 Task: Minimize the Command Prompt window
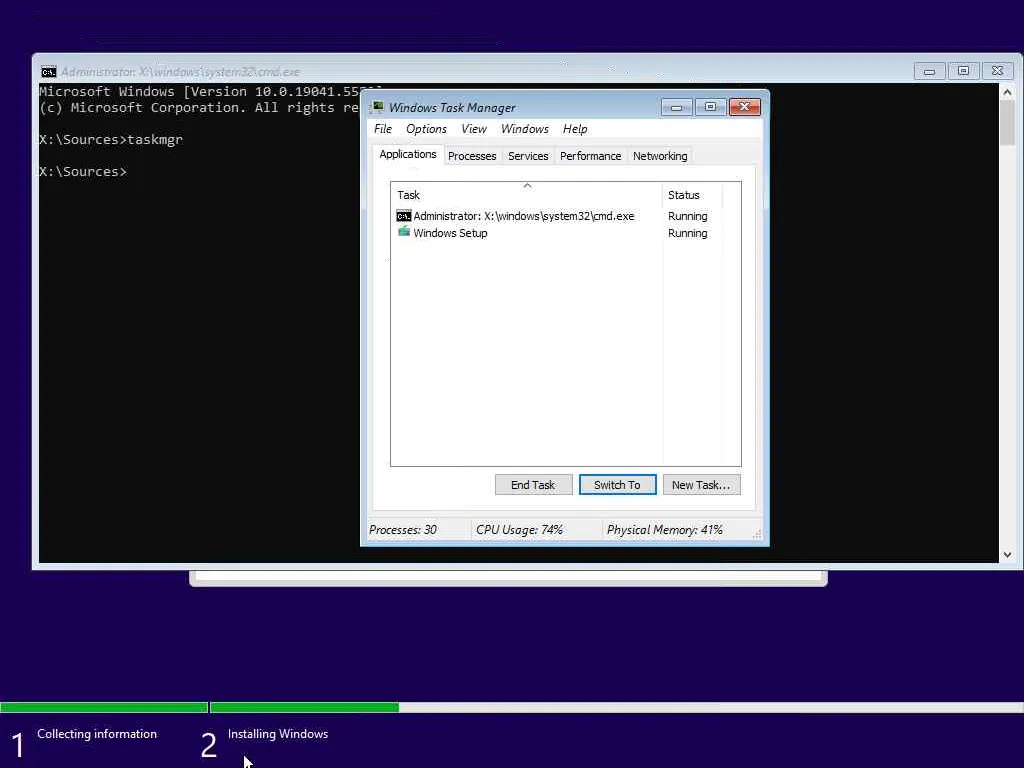(x=929, y=71)
